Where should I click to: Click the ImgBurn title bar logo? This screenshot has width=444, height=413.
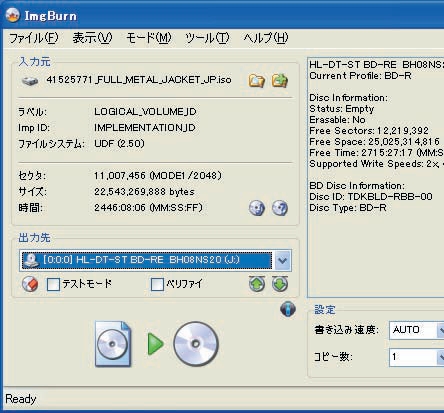(13, 15)
